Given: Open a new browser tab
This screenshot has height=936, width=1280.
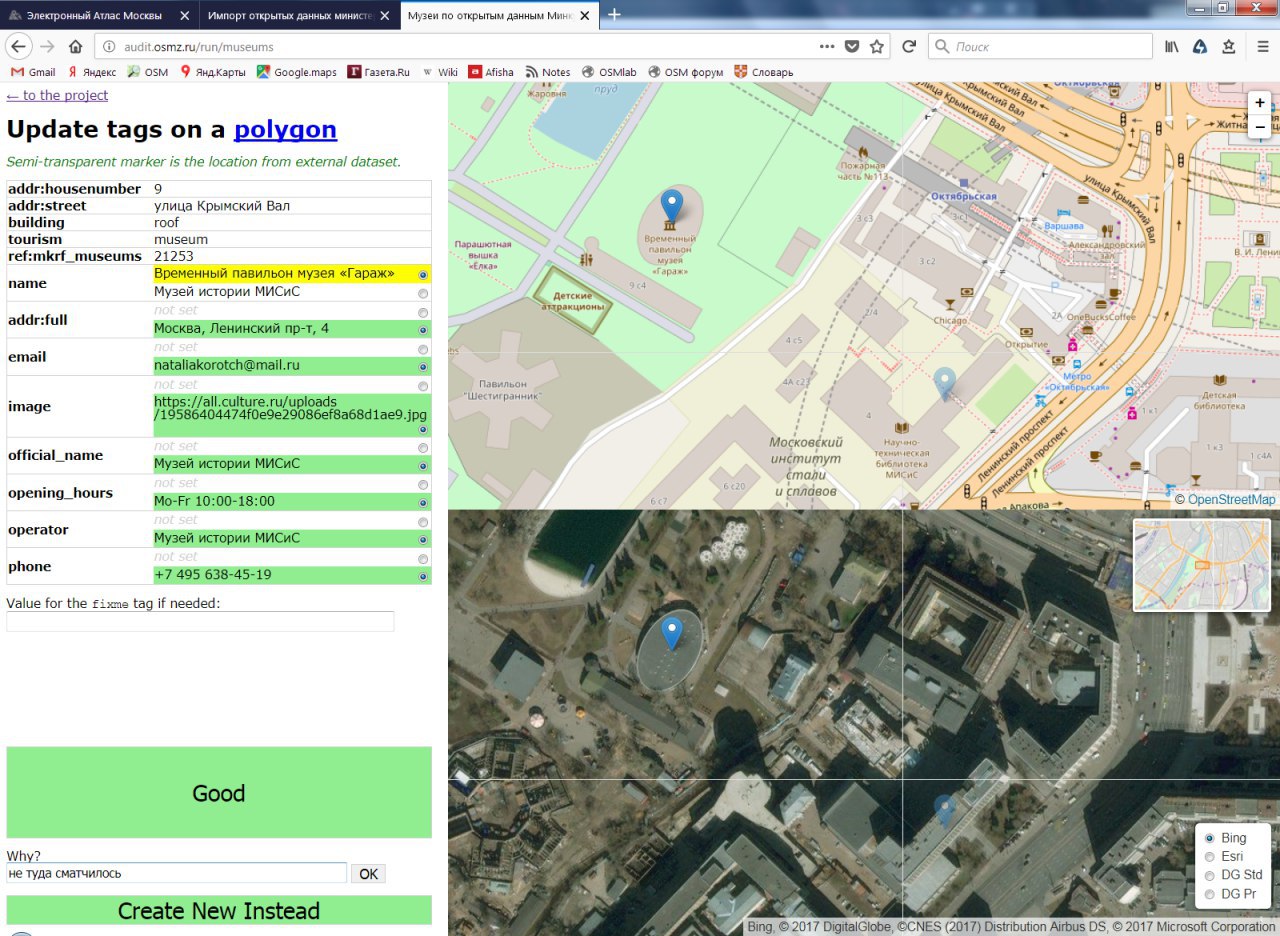Looking at the screenshot, I should pos(614,14).
